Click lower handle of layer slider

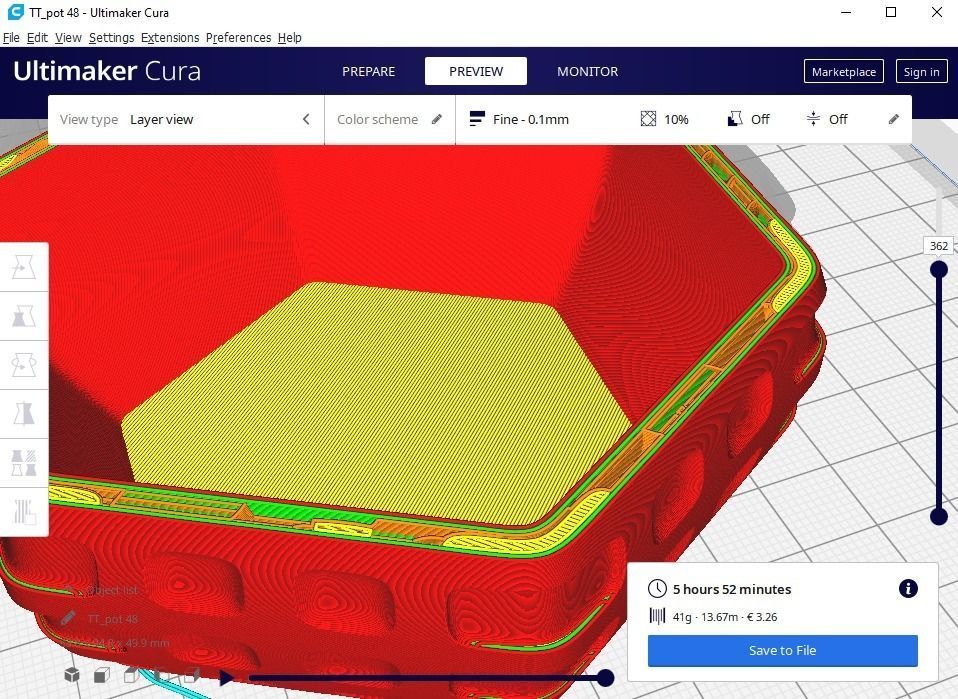tap(938, 516)
